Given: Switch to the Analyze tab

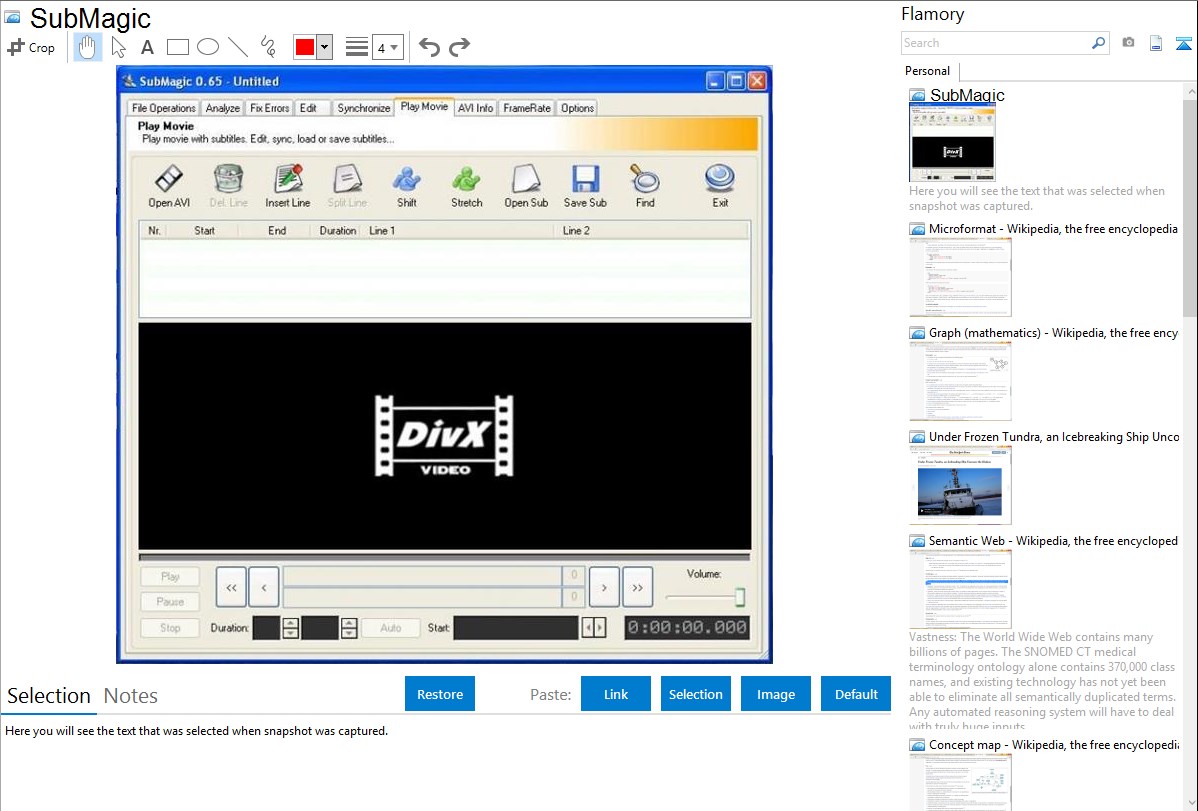Looking at the screenshot, I should [x=222, y=109].
